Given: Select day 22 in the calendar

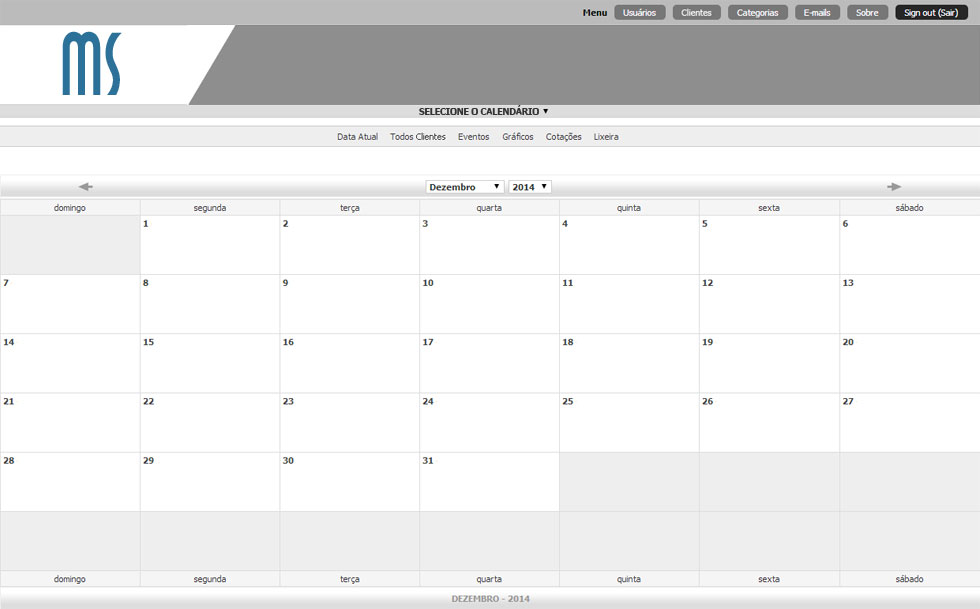Looking at the screenshot, I should click(x=210, y=423).
